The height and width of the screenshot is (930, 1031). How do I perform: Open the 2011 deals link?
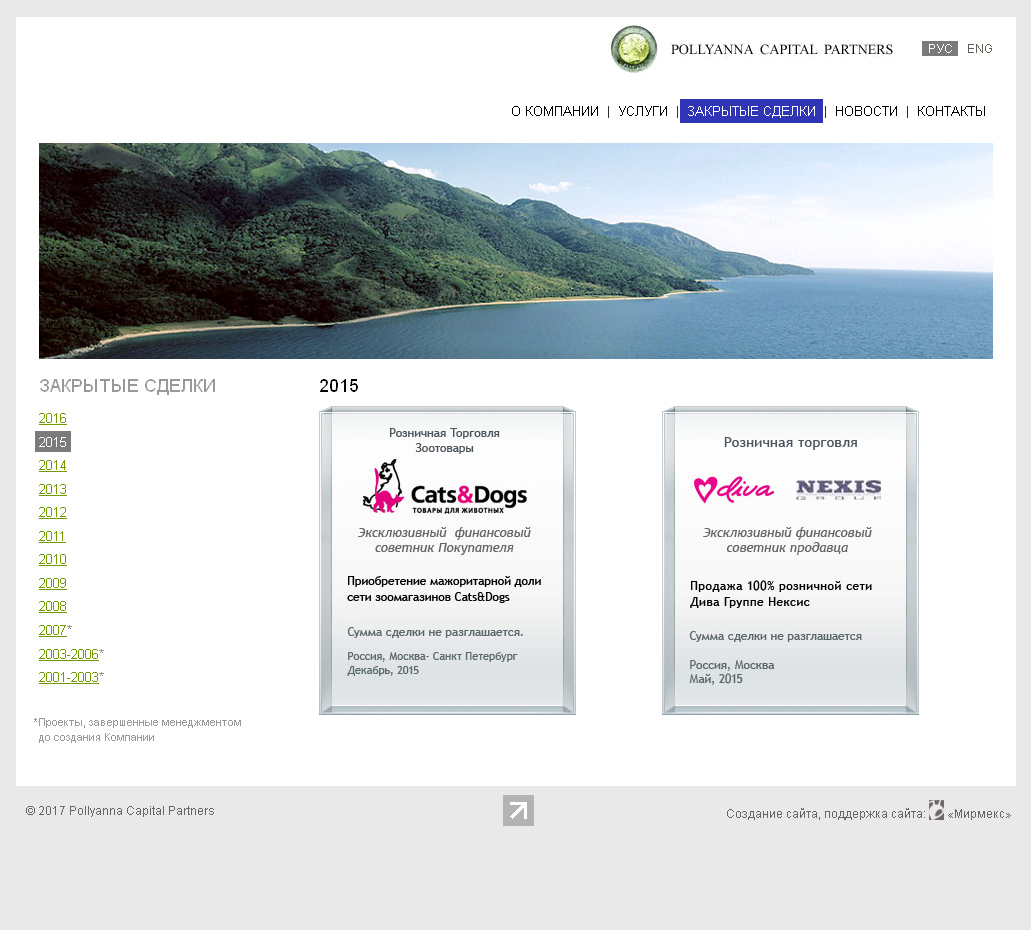[x=52, y=536]
